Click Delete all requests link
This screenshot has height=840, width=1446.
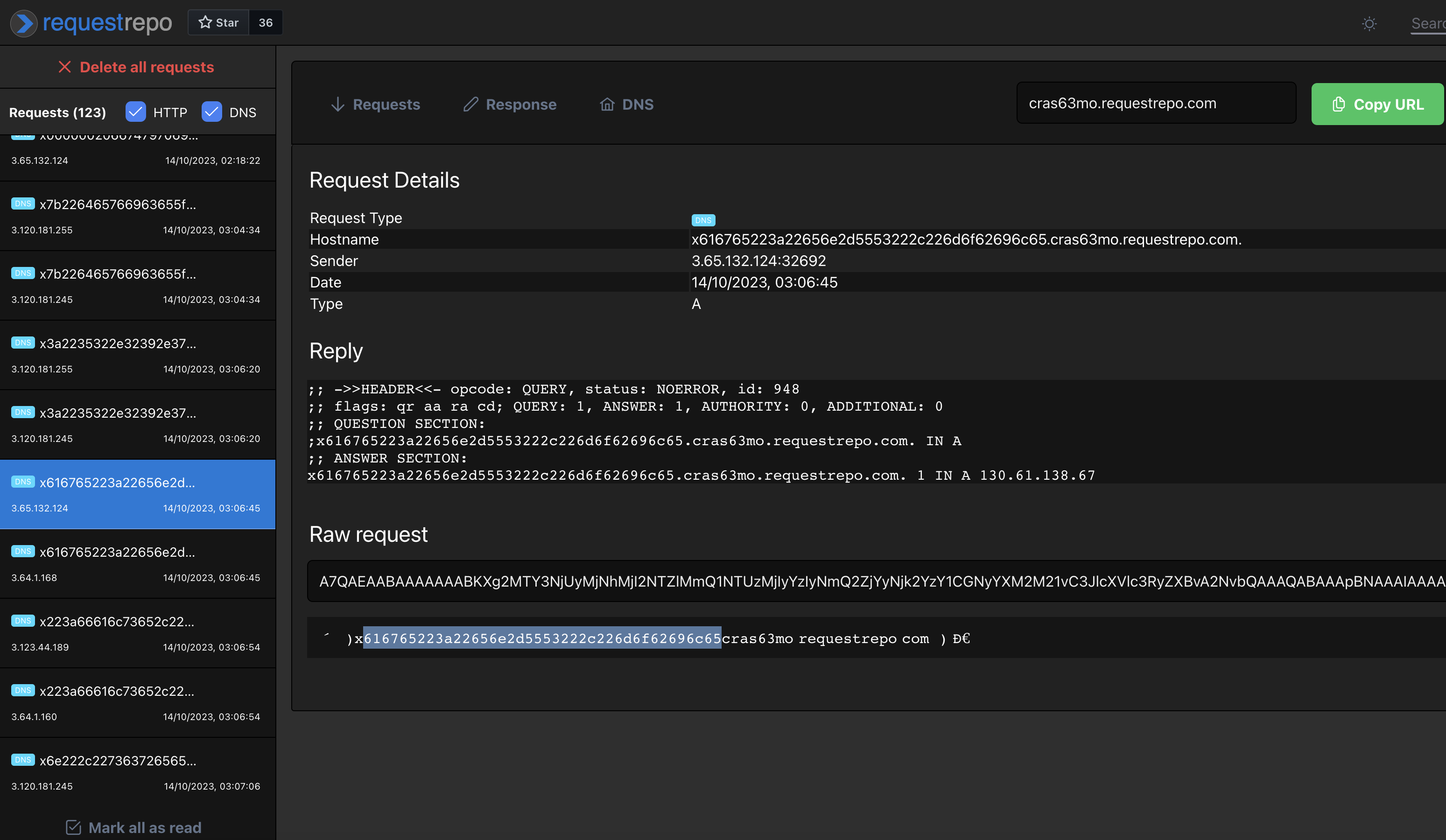point(146,67)
